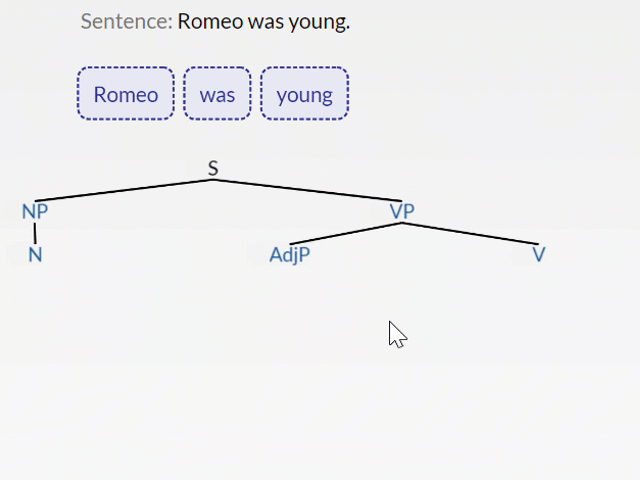Click the branch line from S to NP

coord(124,190)
